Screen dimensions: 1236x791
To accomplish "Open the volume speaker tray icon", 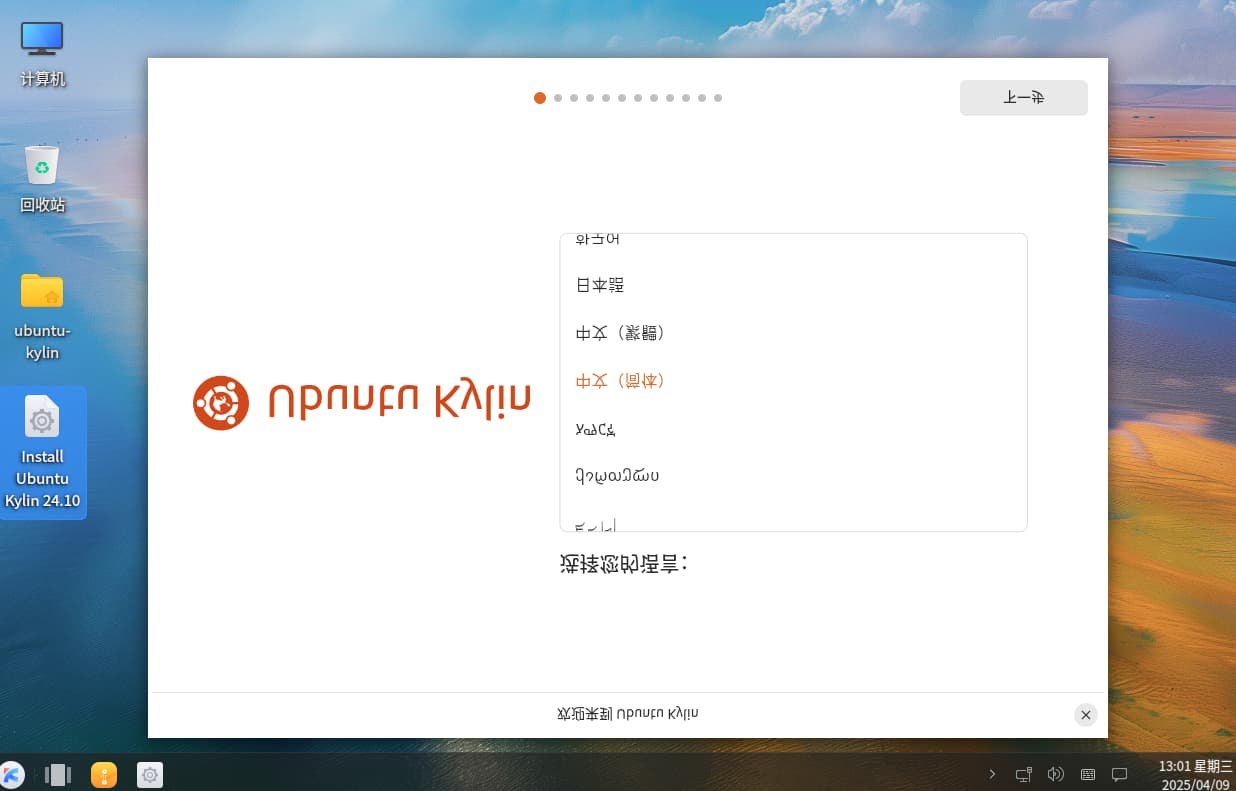I will pos(1055,774).
